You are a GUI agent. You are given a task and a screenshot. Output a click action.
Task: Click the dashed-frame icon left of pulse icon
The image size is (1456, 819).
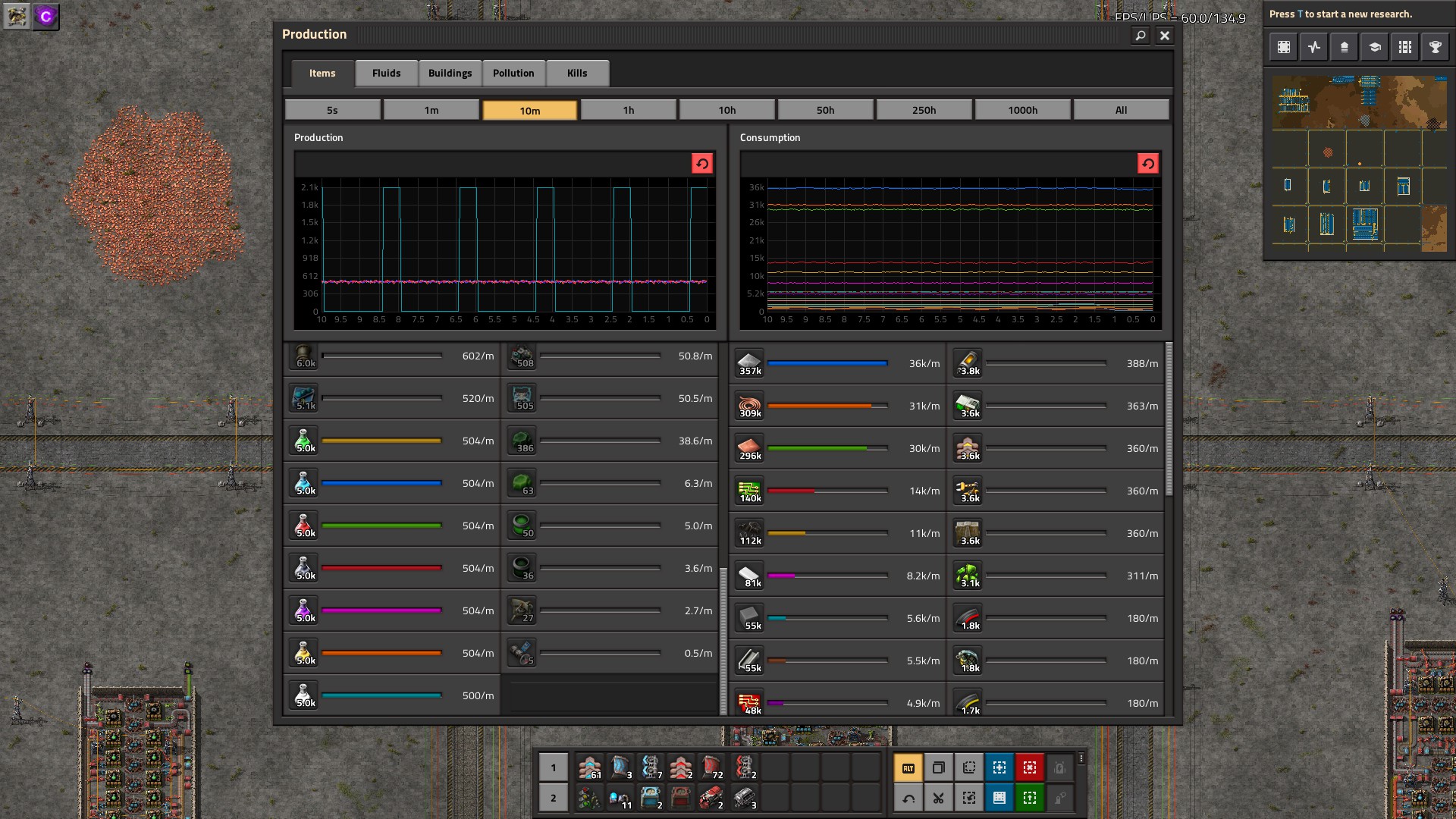point(1284,47)
